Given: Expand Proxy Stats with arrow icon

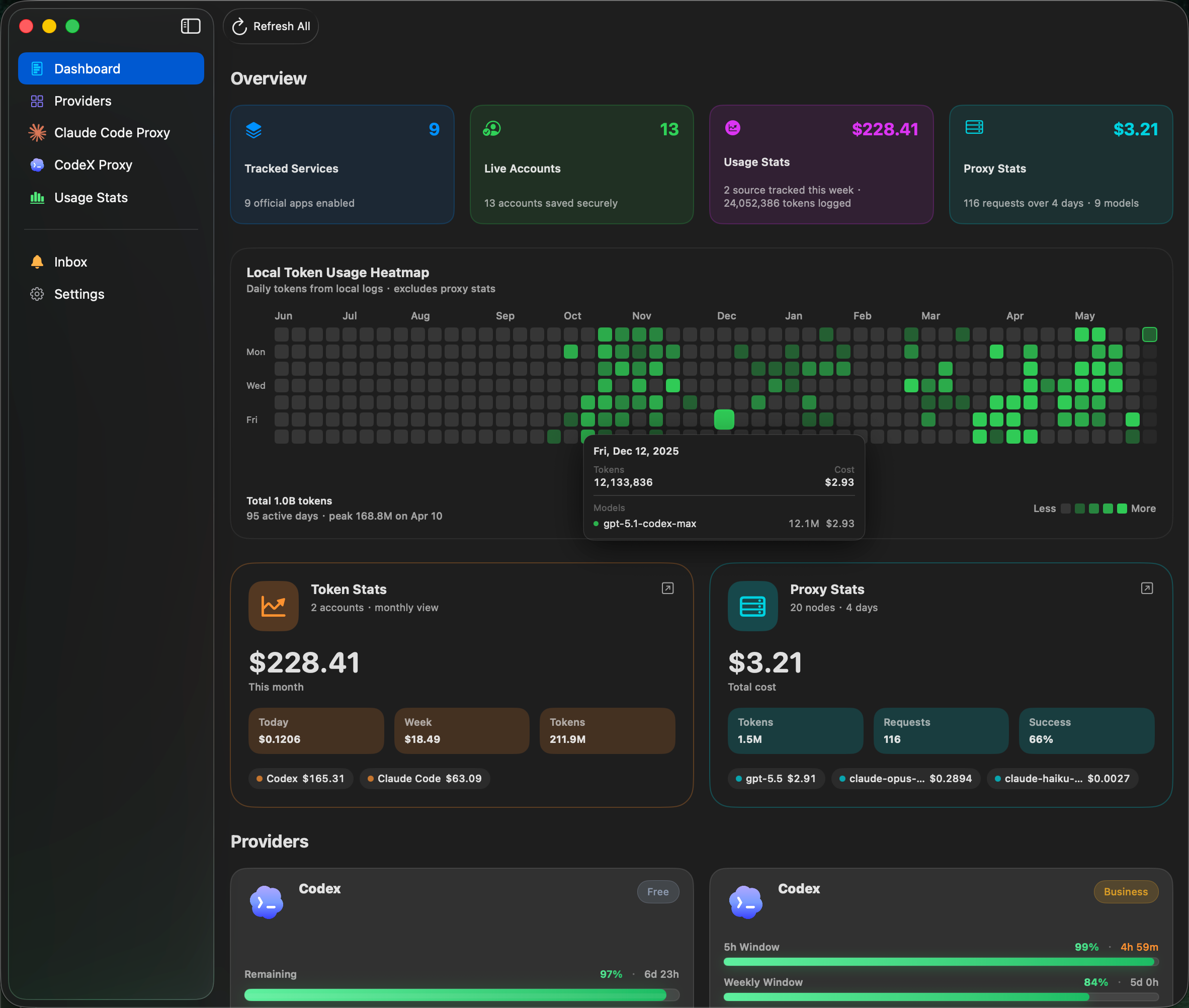Looking at the screenshot, I should click(x=1147, y=589).
